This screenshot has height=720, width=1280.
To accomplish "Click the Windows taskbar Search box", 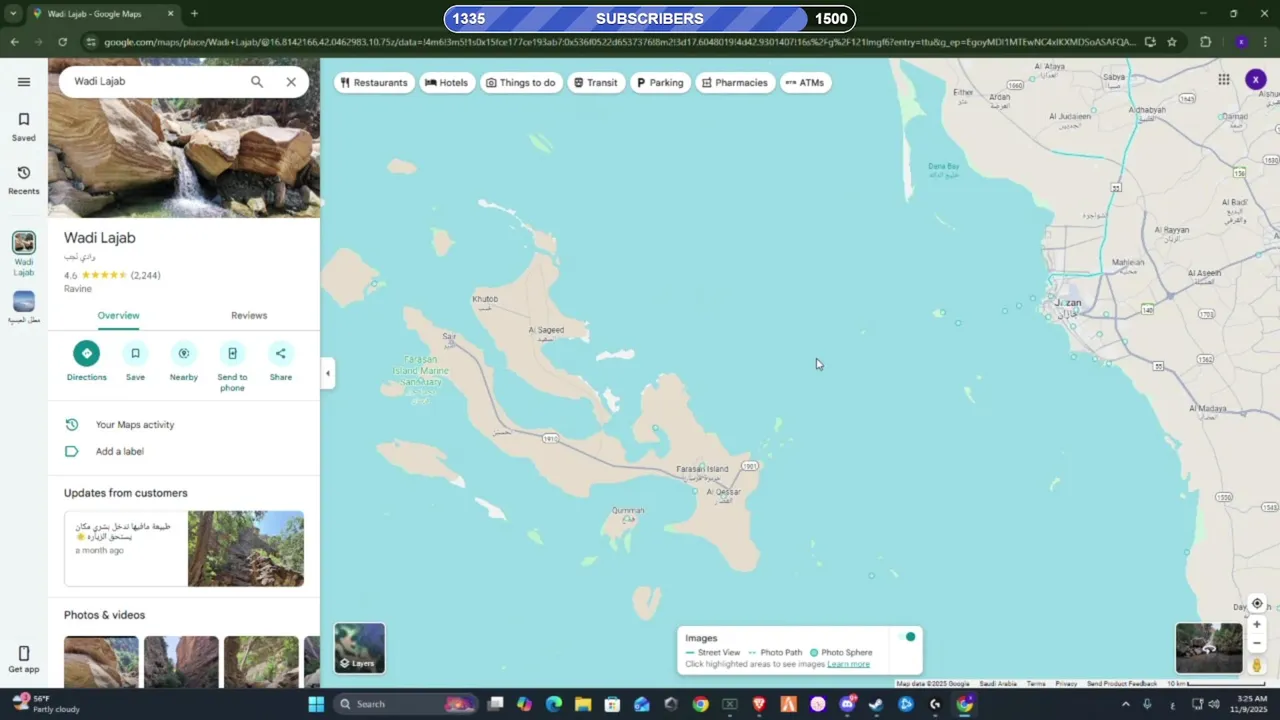I will pos(405,704).
